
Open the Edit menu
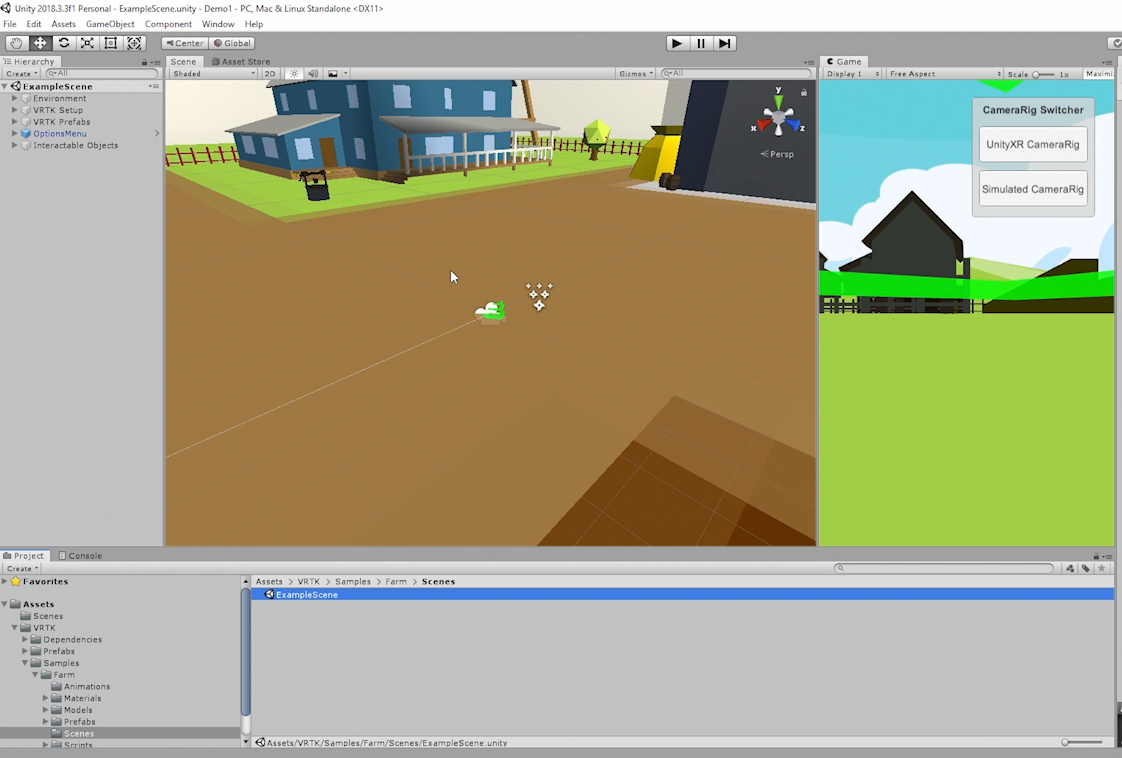click(x=34, y=24)
